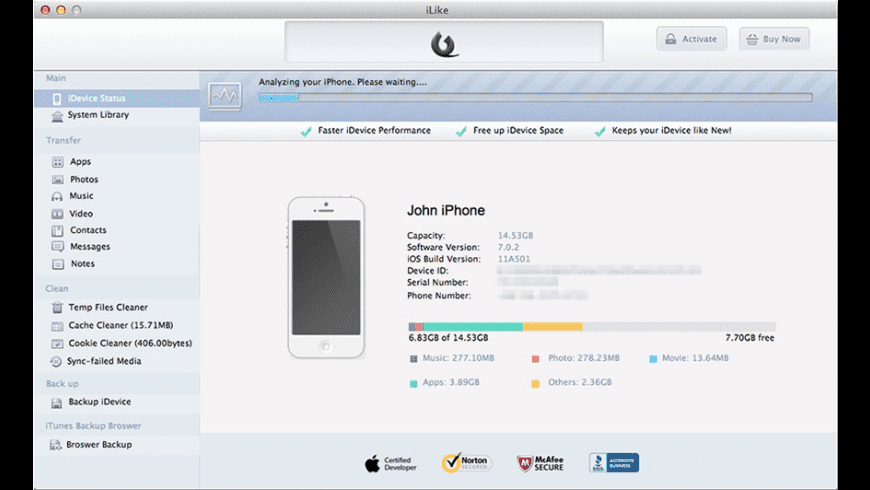Click the software version 7.0.2
The height and width of the screenshot is (490, 870).
pos(508,247)
